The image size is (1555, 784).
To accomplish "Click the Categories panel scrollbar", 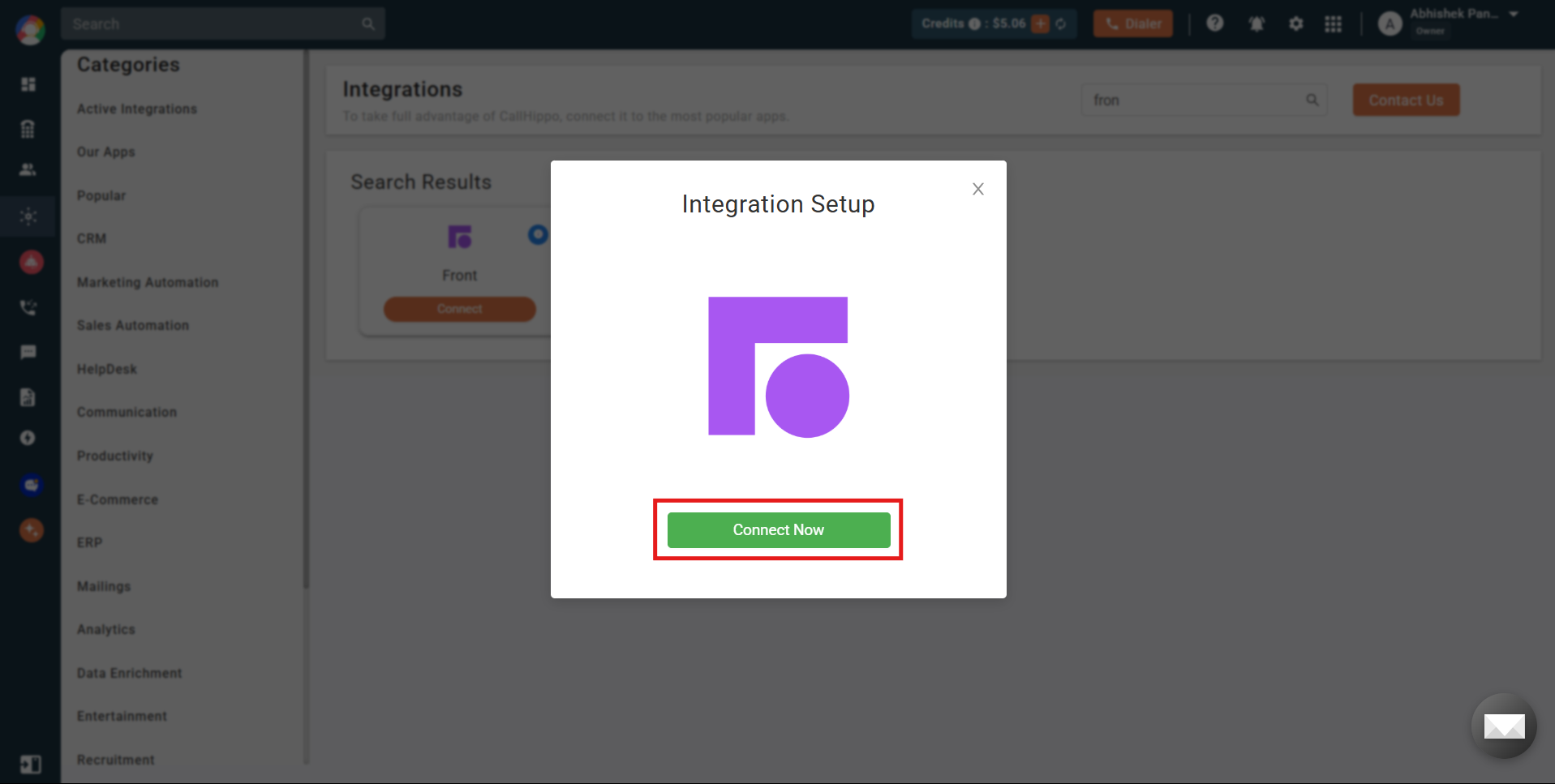I will [306, 318].
